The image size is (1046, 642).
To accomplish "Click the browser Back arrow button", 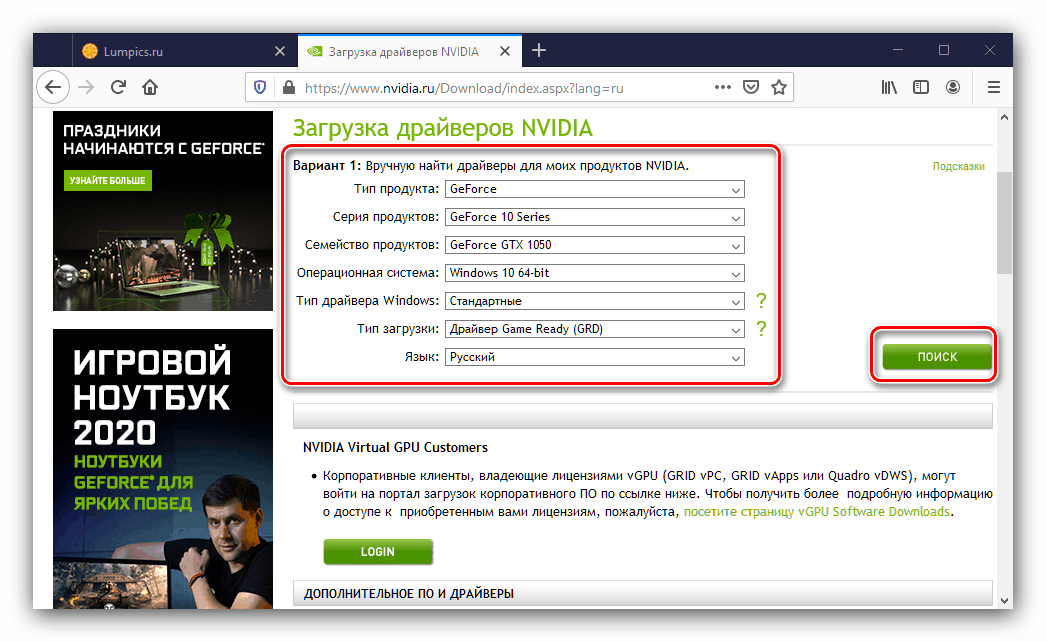I will [x=54, y=87].
